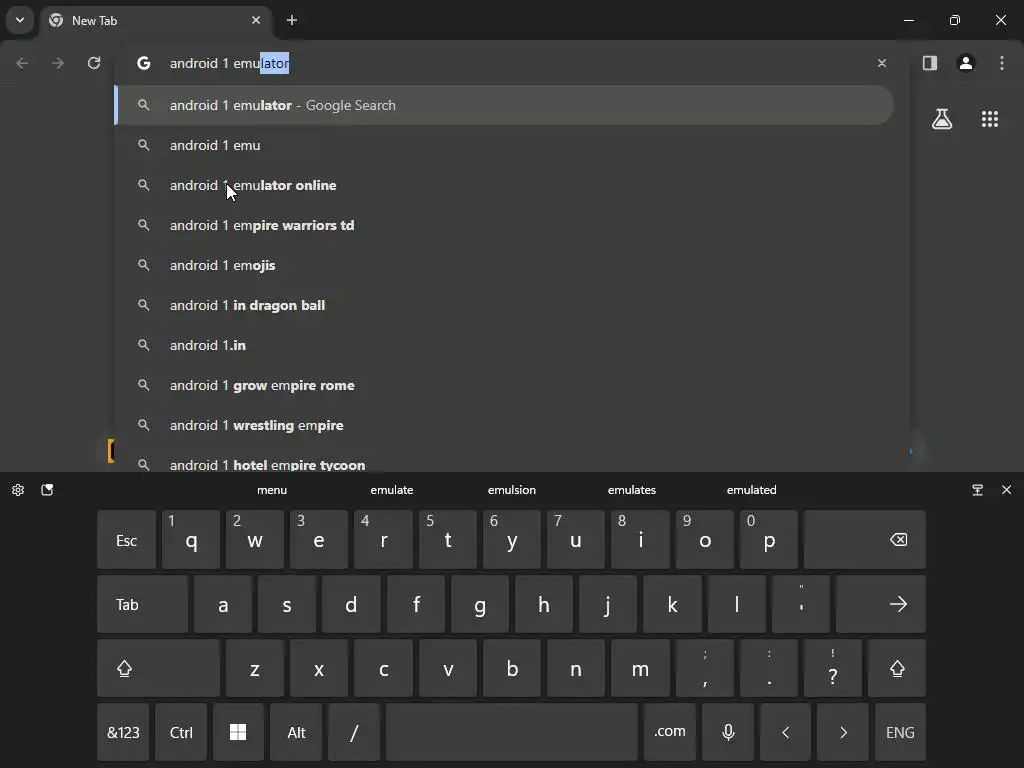This screenshot has height=768, width=1024.
Task: Switch to &123 symbols layout
Action: coord(123,732)
